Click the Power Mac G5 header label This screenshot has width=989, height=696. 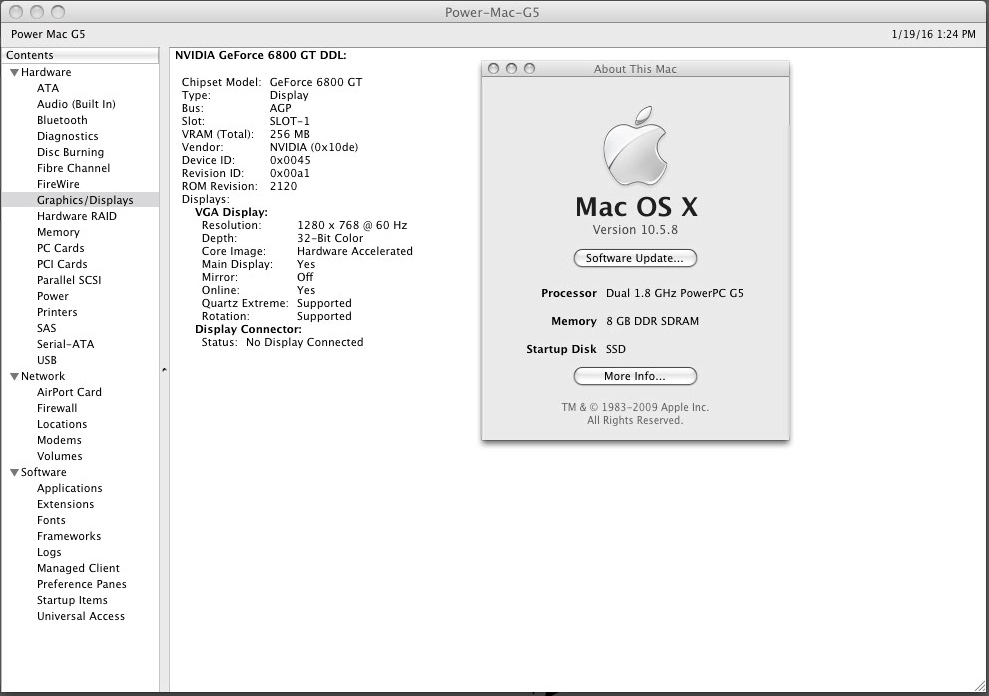coord(48,34)
